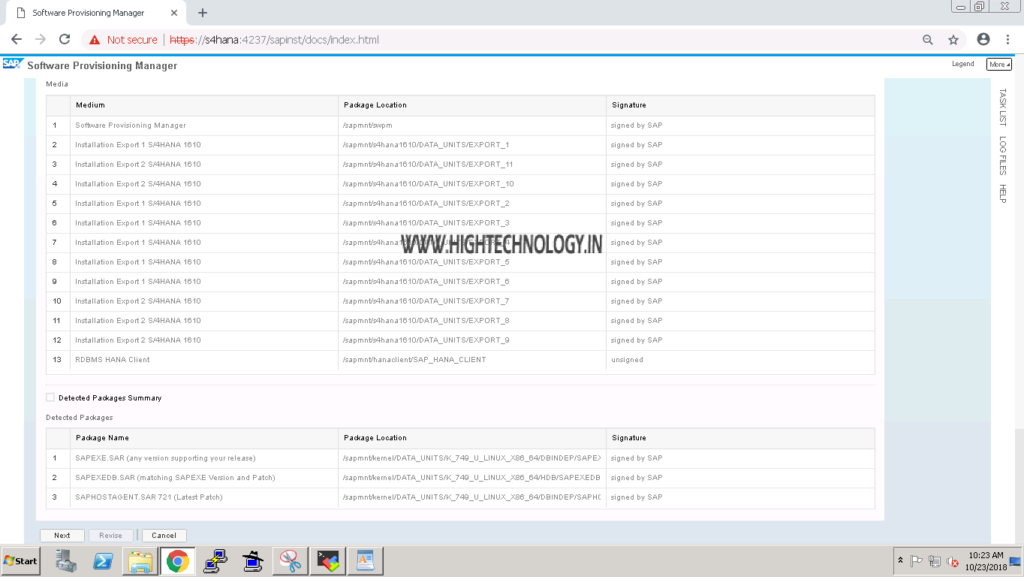Open the terminal emulator taskbar icon
Image resolution: width=1024 pixels, height=577 pixels.
pyautogui.click(x=253, y=561)
